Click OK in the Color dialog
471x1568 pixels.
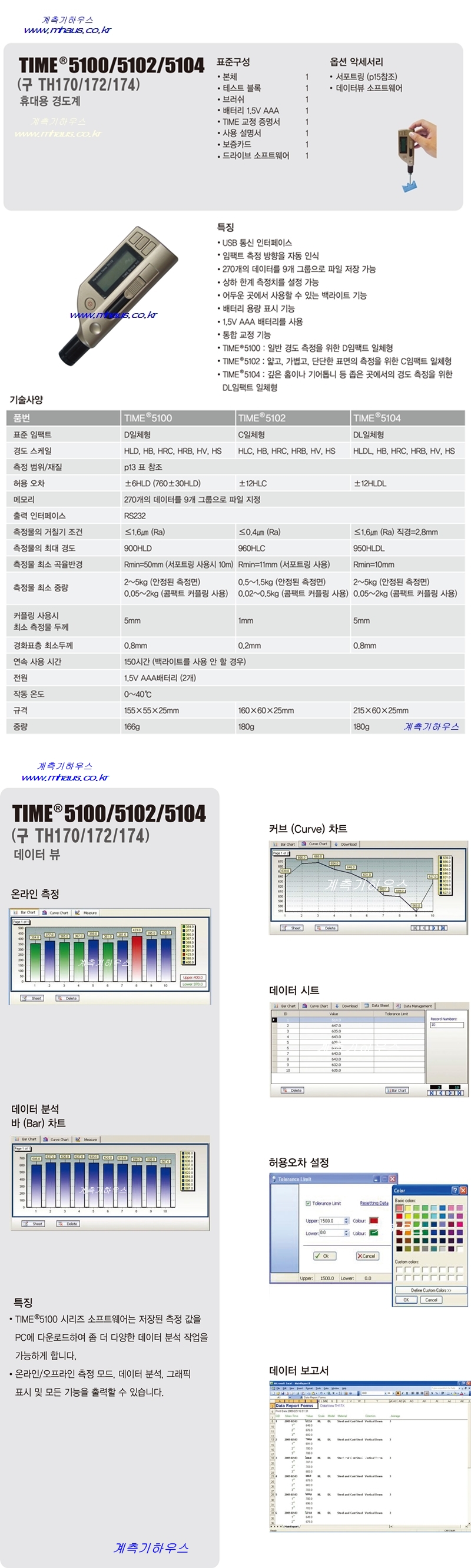point(406,1300)
